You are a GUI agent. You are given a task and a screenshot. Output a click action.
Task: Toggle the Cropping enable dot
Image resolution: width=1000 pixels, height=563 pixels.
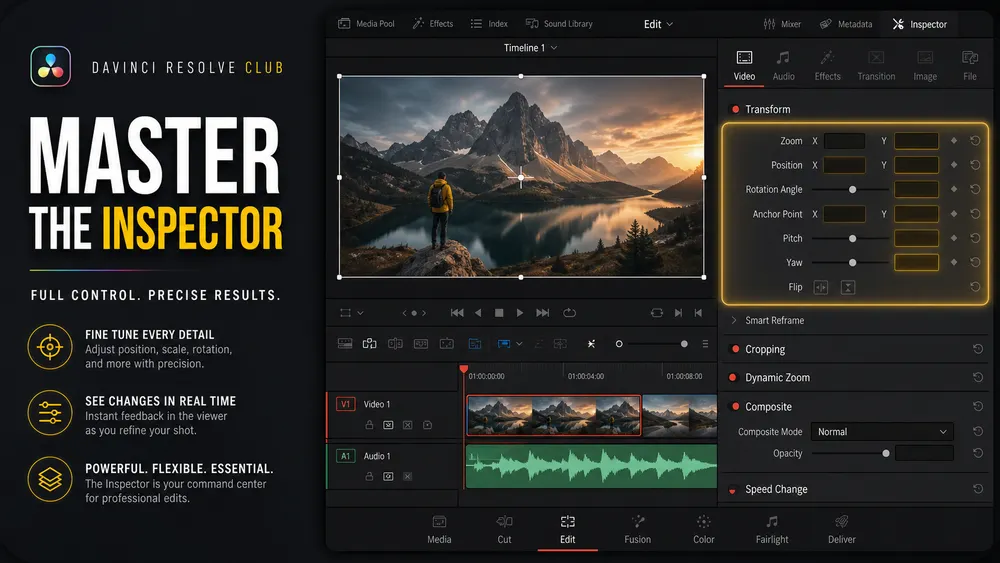[735, 349]
